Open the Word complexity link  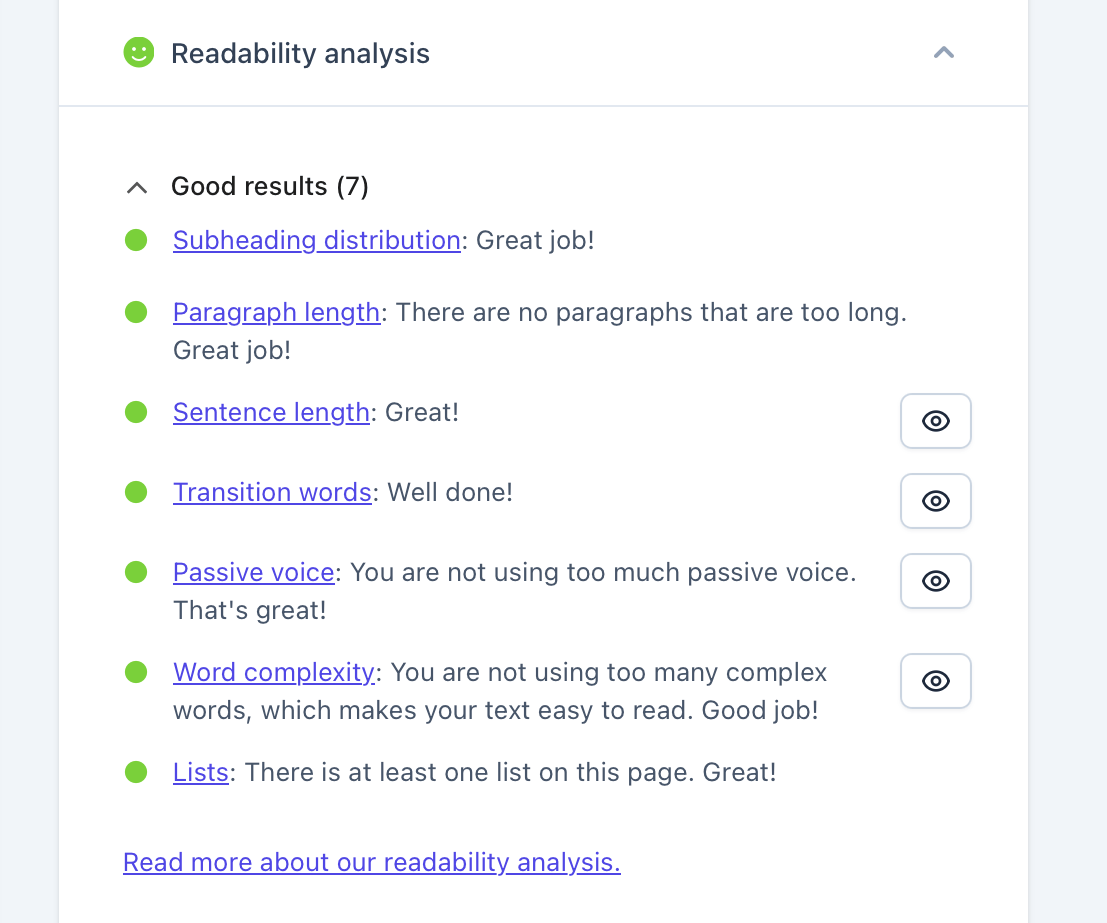pos(274,672)
